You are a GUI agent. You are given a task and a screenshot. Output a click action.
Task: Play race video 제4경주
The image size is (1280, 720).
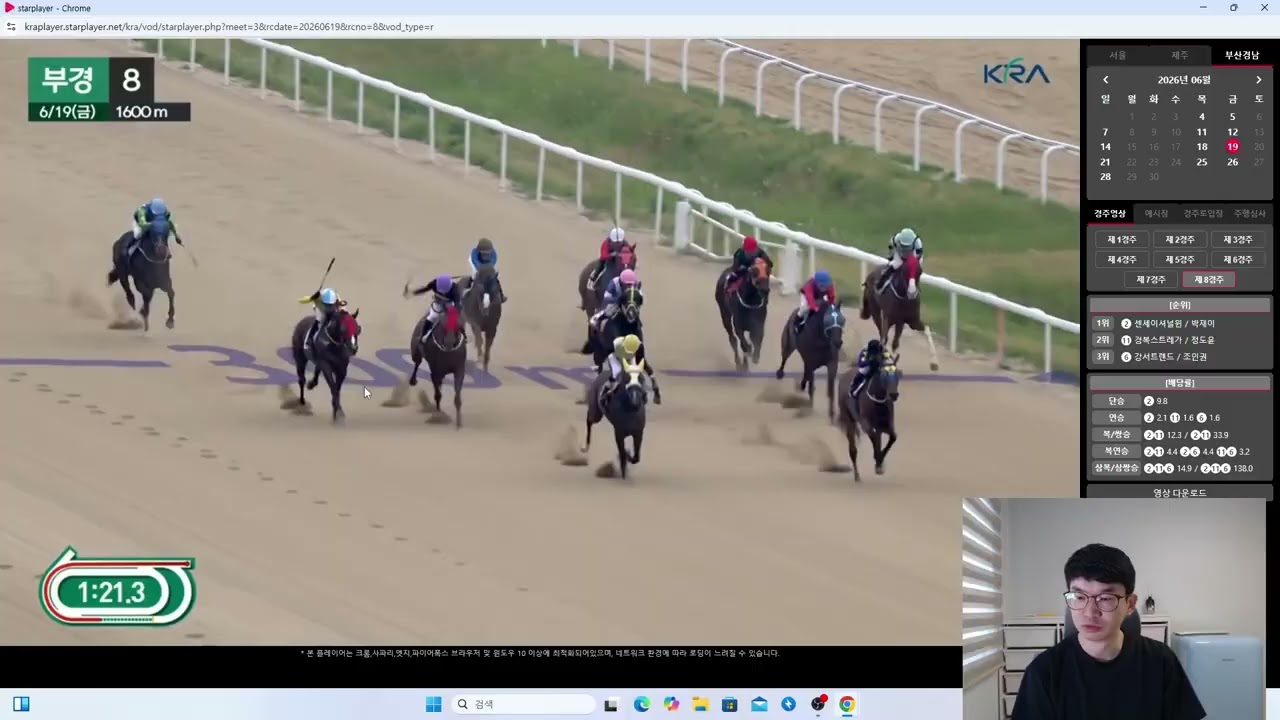(1121, 260)
